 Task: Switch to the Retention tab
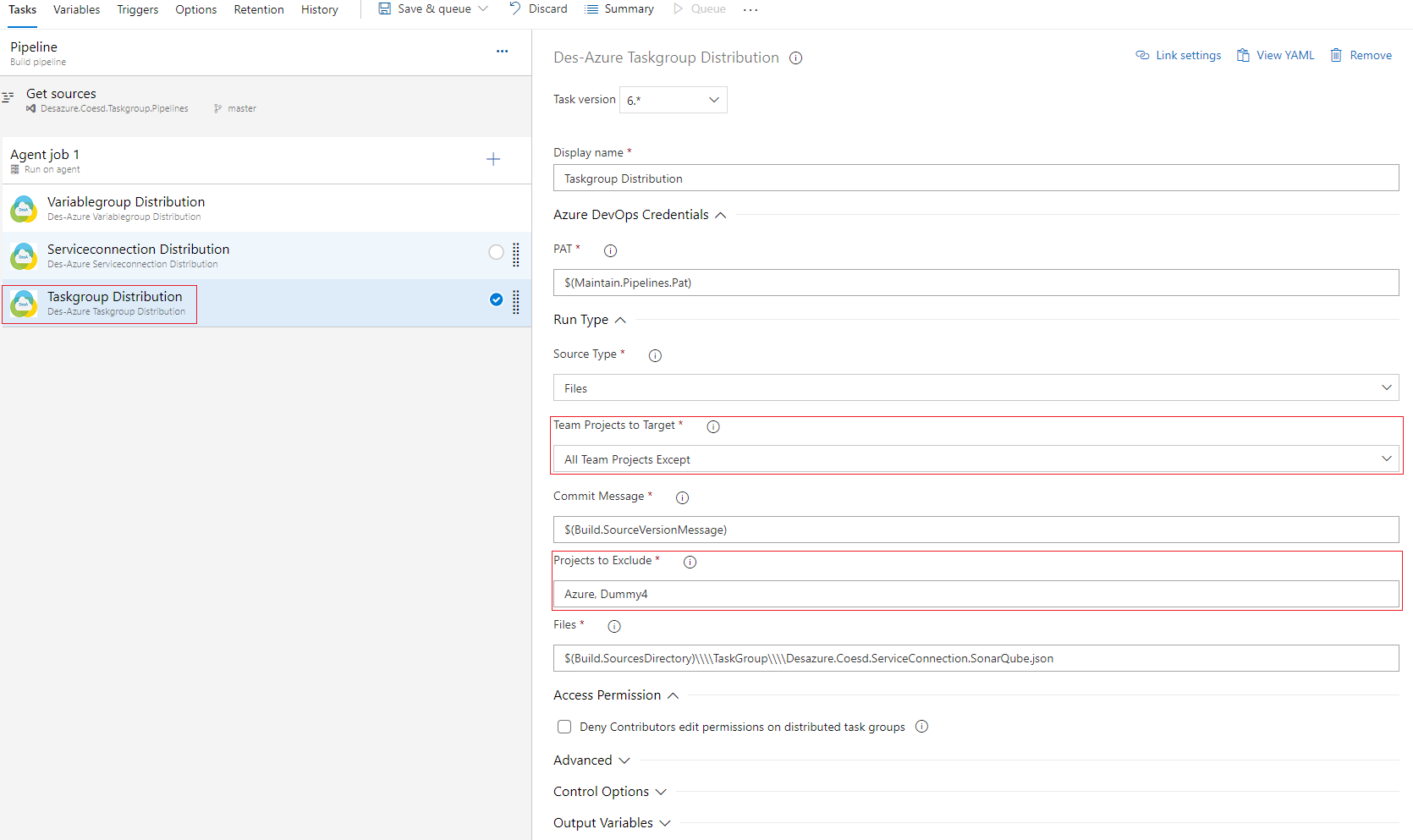[259, 9]
